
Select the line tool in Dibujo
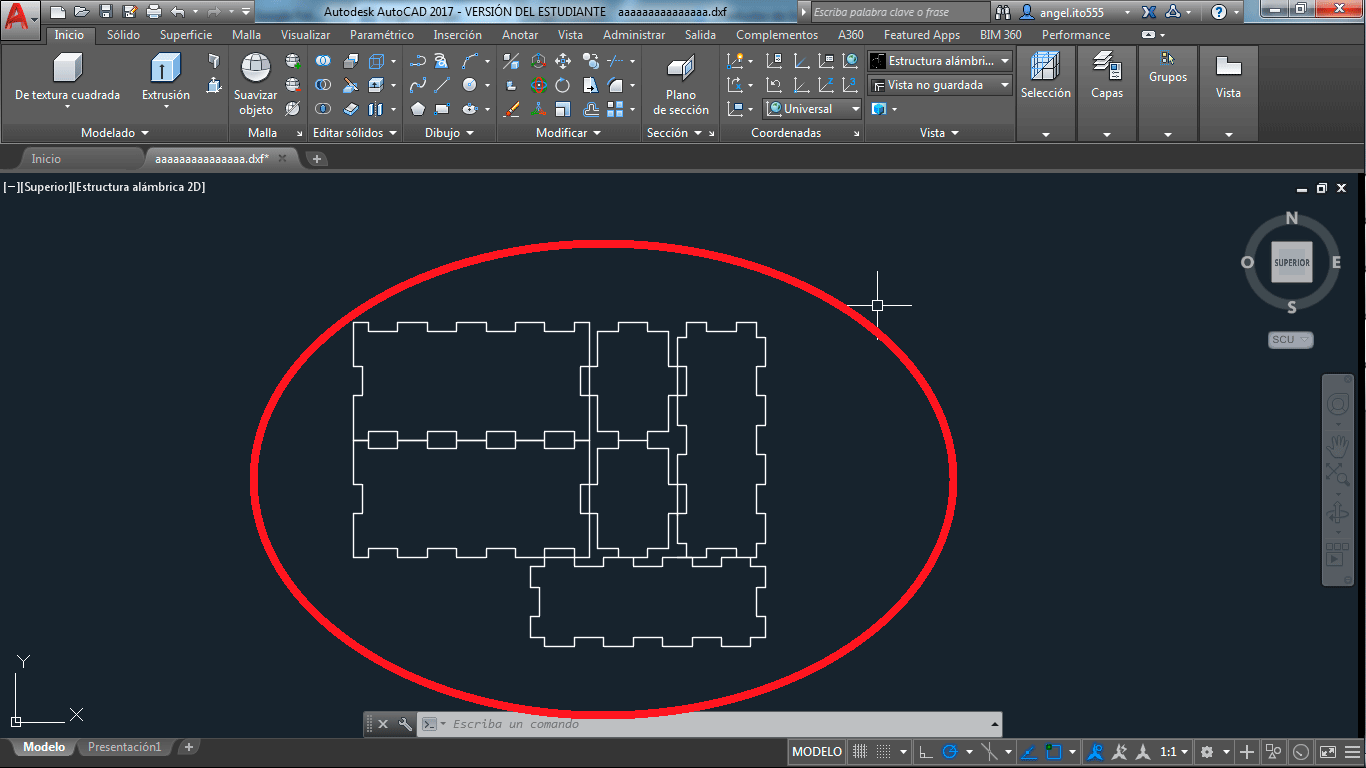click(442, 85)
